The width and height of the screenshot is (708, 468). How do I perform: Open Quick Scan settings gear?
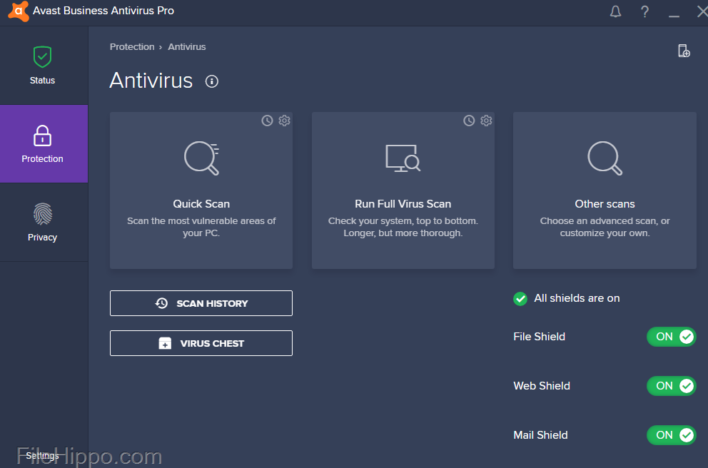point(285,121)
